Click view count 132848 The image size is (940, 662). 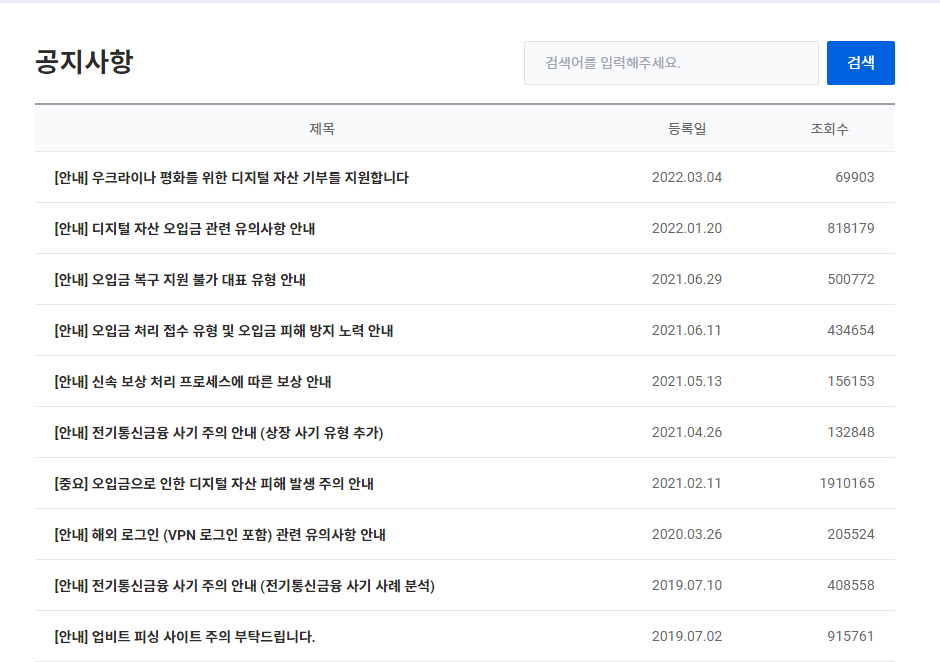point(851,432)
